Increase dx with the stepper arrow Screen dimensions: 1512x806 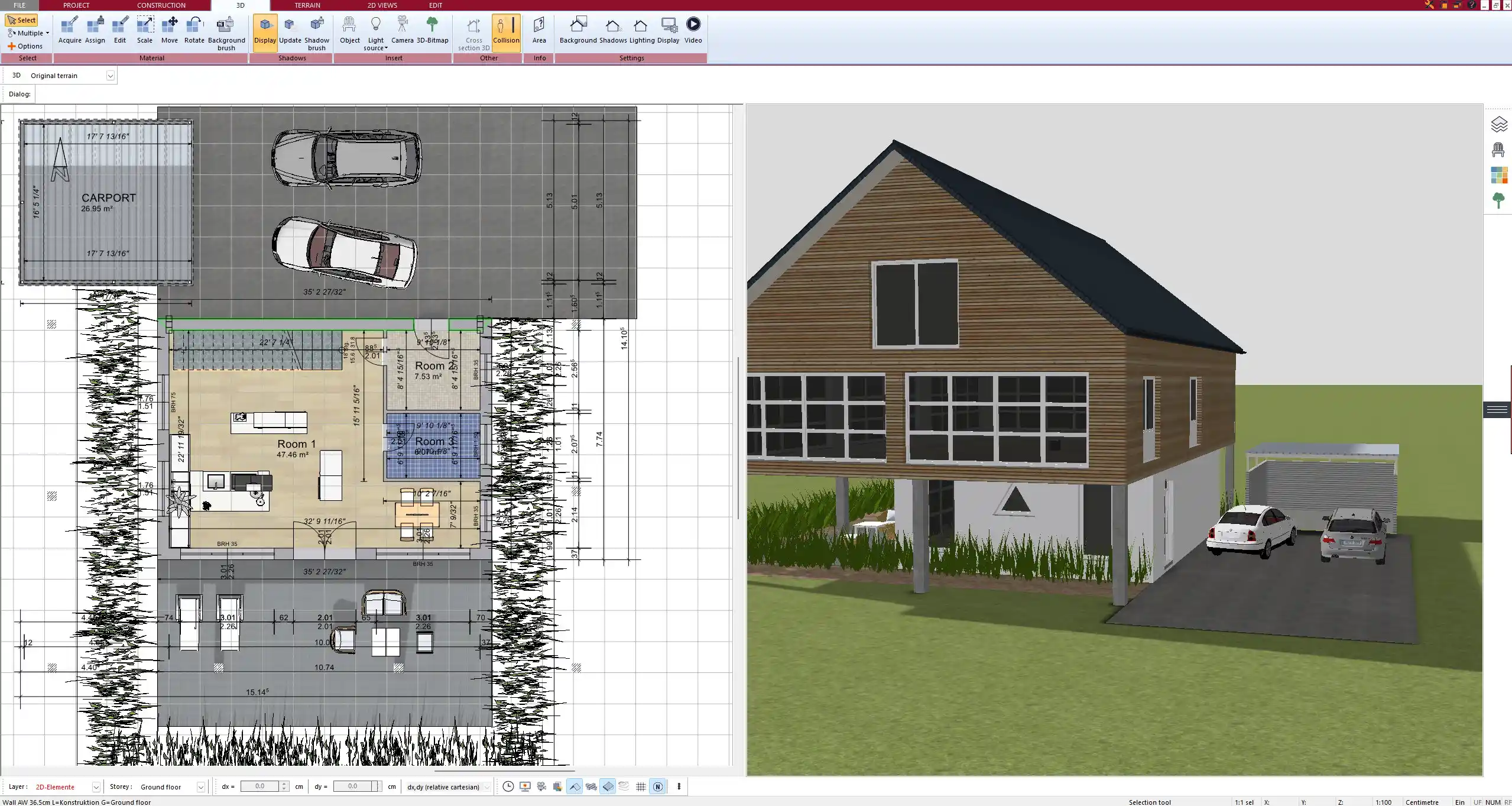coord(284,784)
